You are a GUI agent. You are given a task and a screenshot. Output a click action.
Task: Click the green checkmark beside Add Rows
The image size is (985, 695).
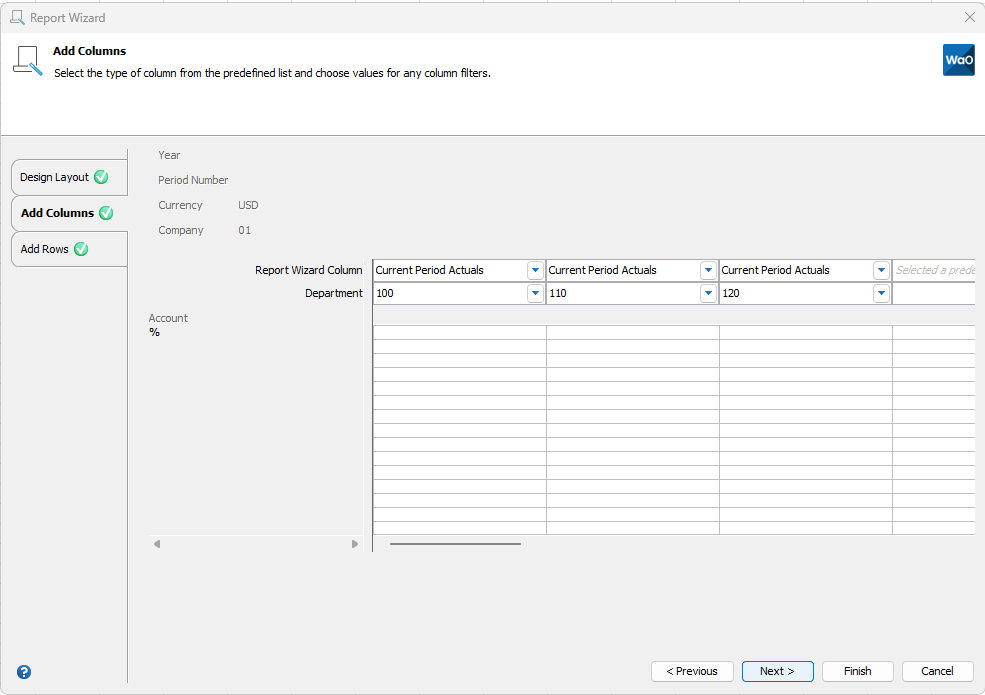(x=81, y=249)
